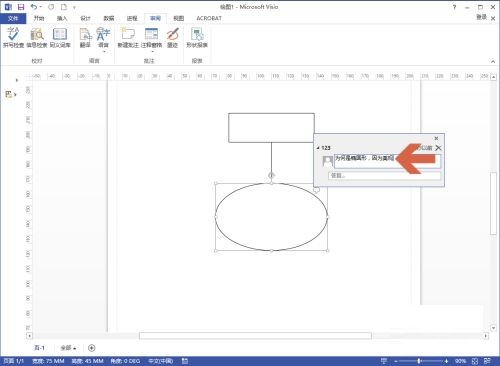
Task: Click the presentation mode icon in status bar
Action: pos(384,361)
